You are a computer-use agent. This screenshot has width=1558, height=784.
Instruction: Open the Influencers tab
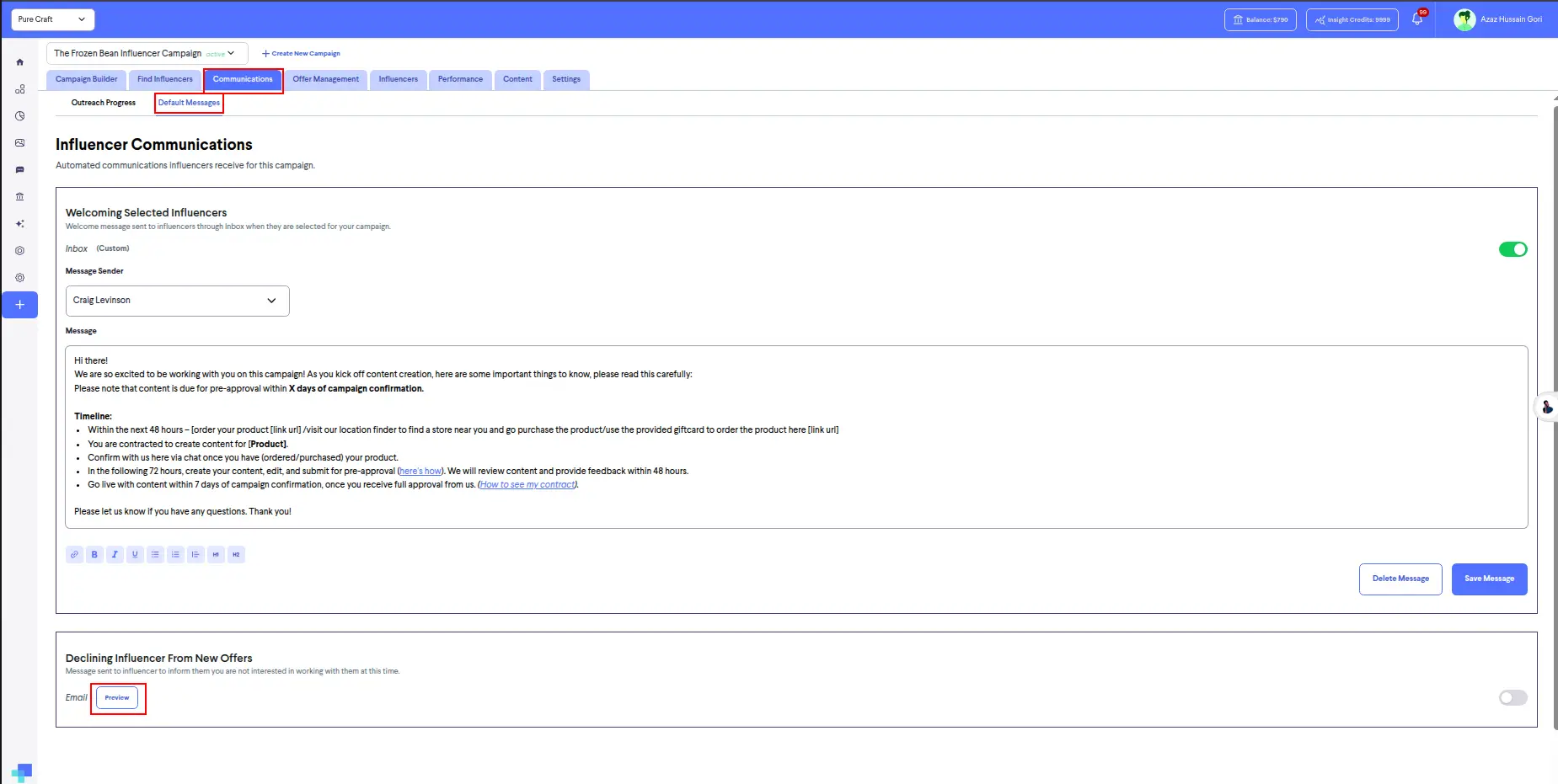coord(398,79)
